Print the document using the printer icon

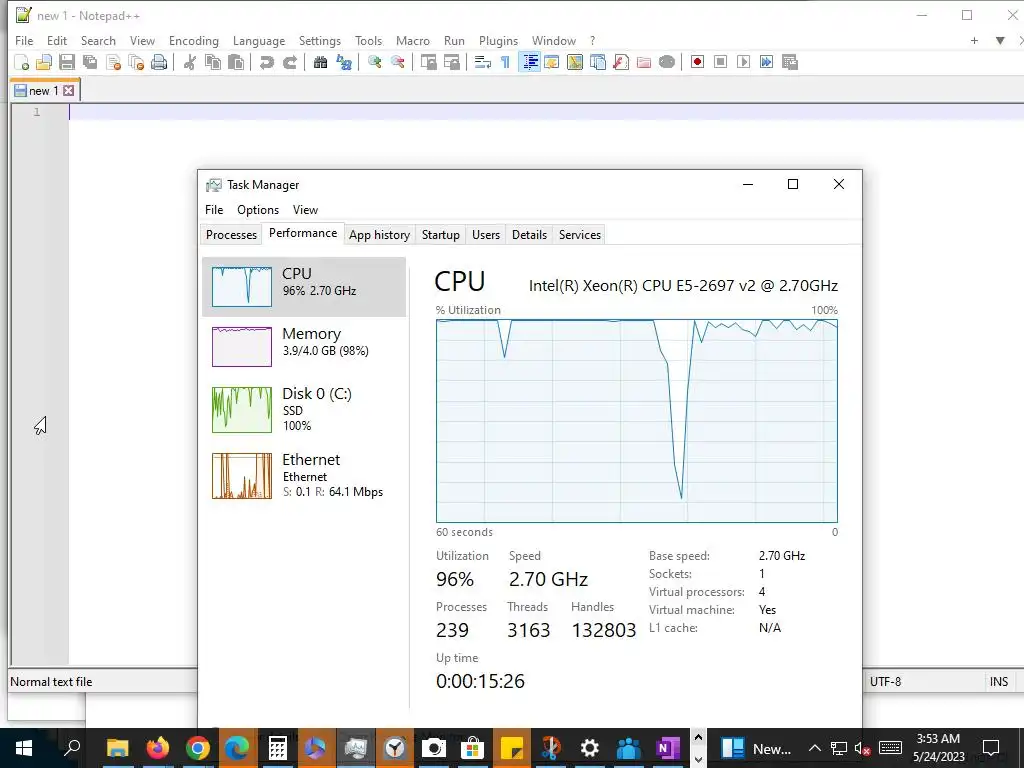[x=159, y=62]
